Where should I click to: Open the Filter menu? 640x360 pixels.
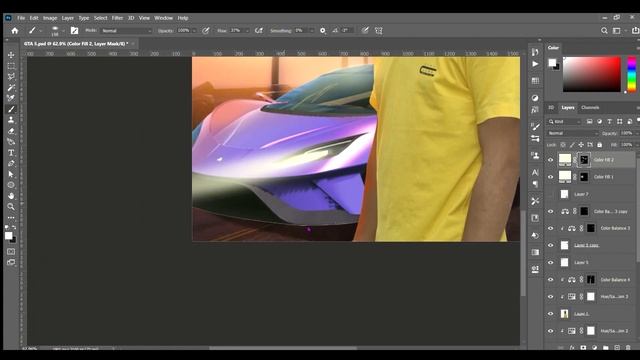click(117, 18)
